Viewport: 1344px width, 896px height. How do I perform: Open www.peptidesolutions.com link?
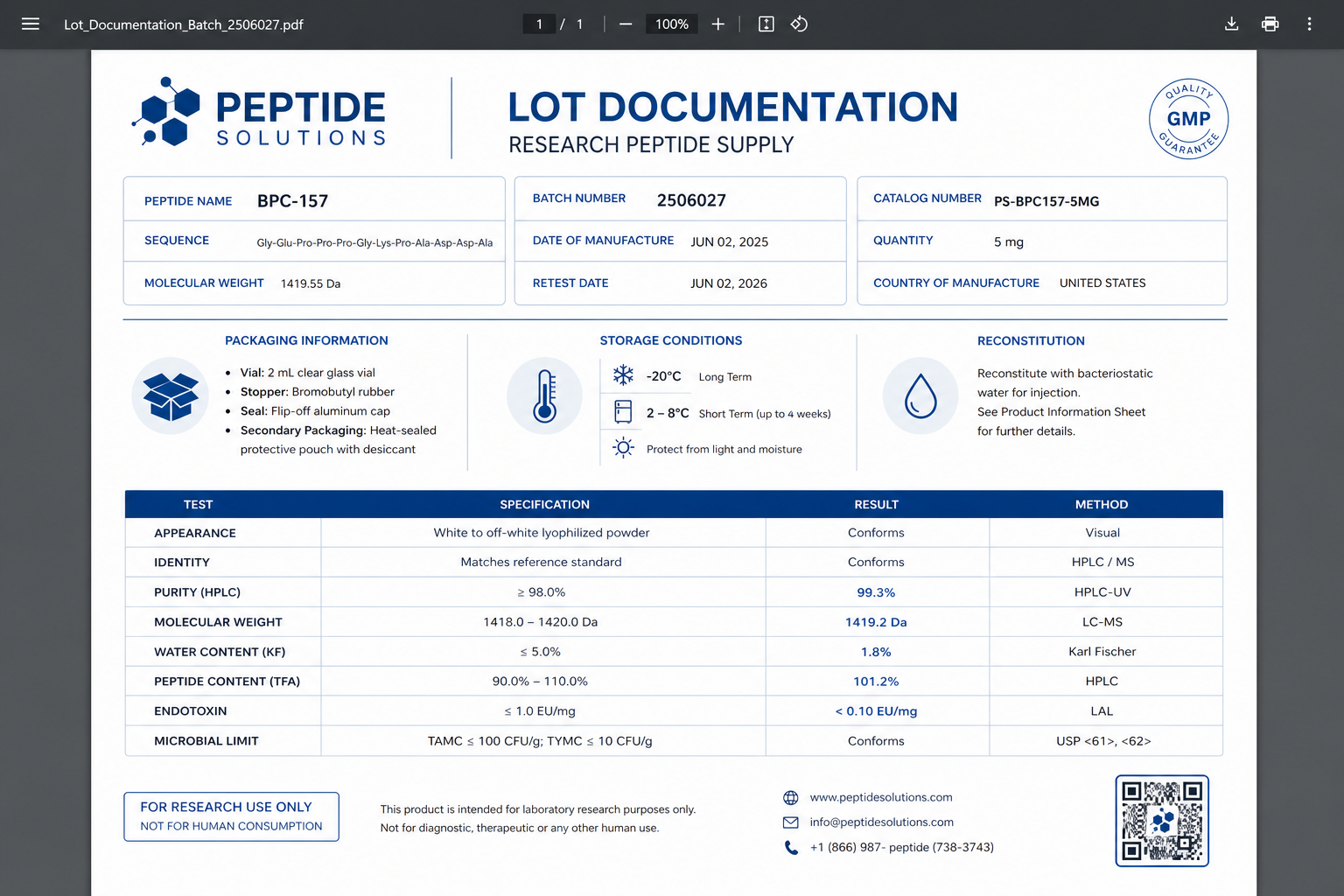pos(881,797)
